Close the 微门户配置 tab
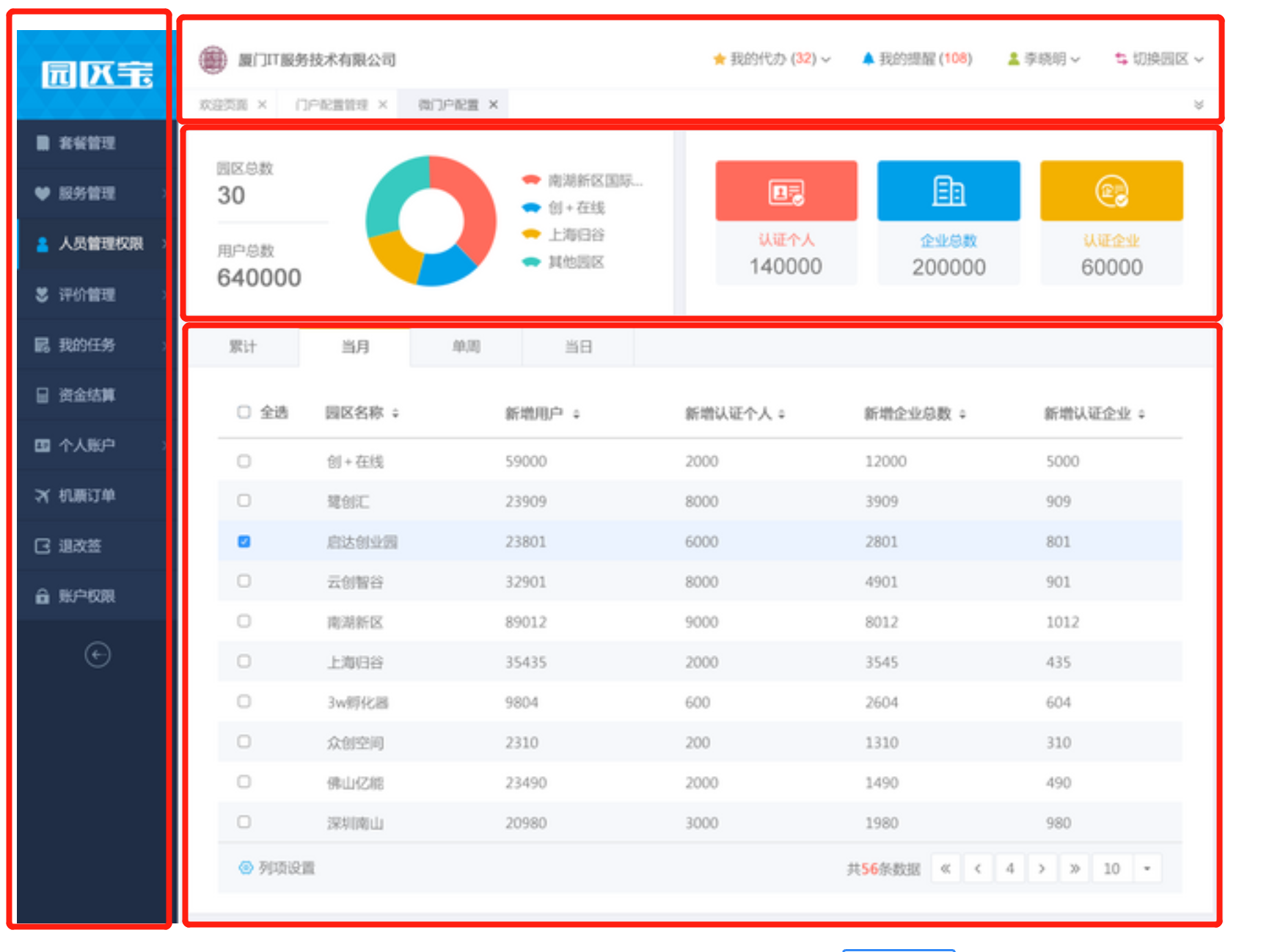 pyautogui.click(x=494, y=105)
